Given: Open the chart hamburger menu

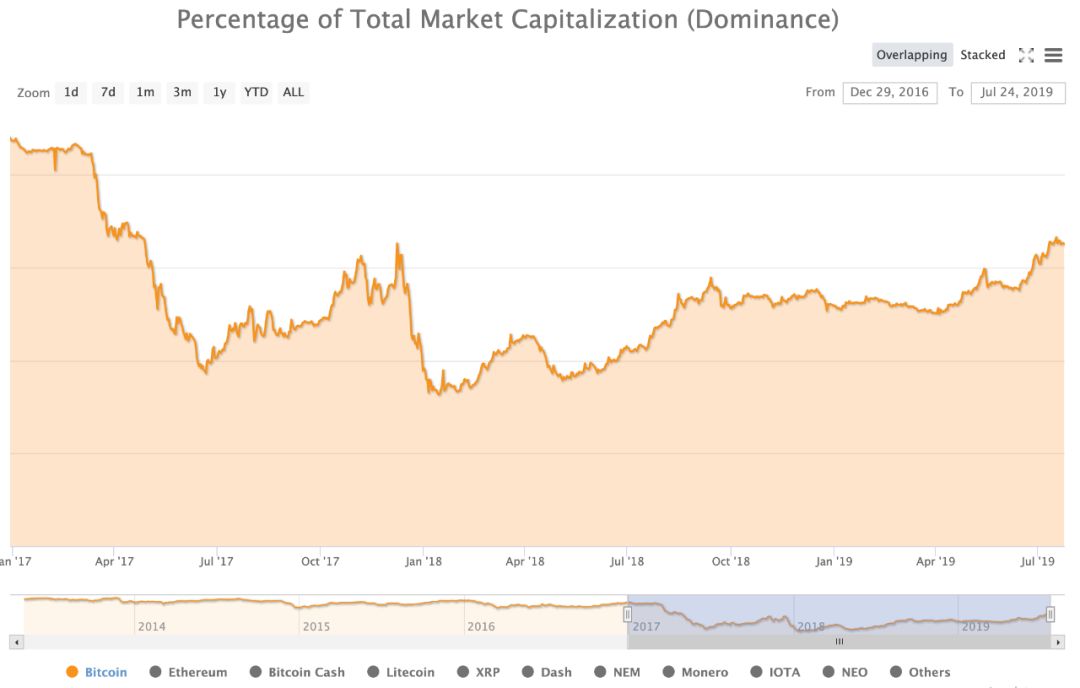Looking at the screenshot, I should point(1053,55).
